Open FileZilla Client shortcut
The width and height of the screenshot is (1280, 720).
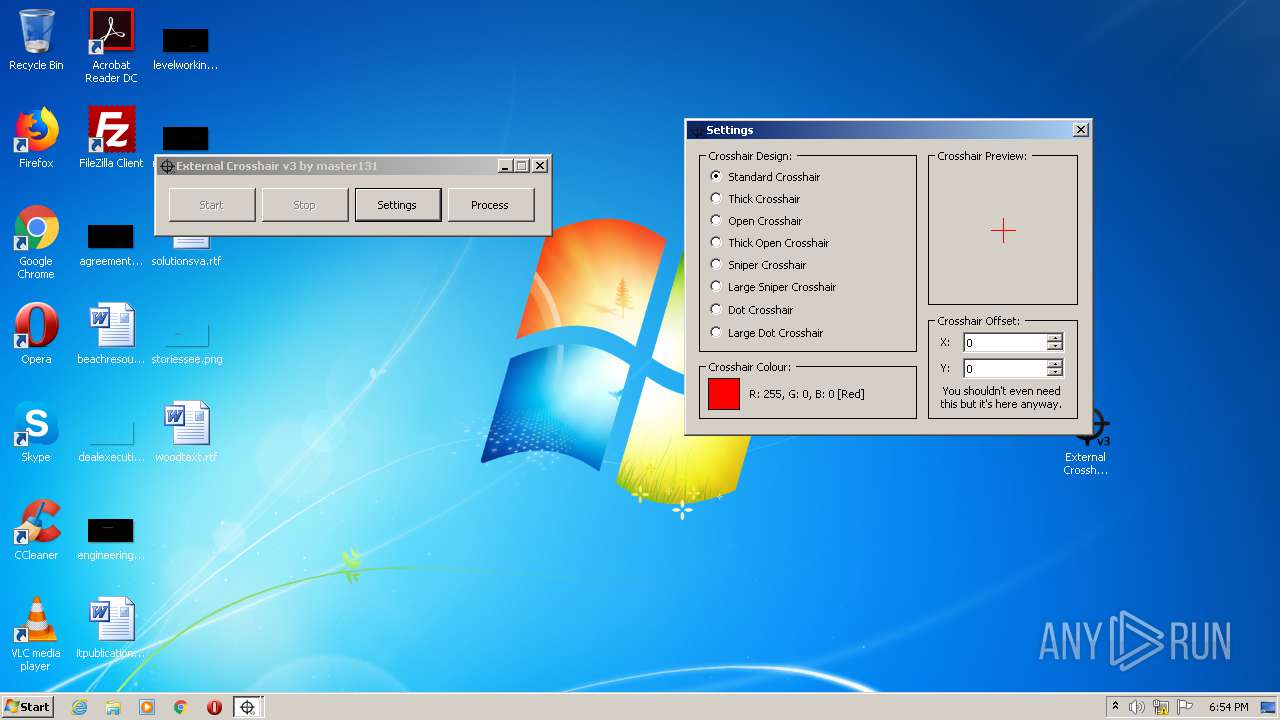[x=111, y=138]
